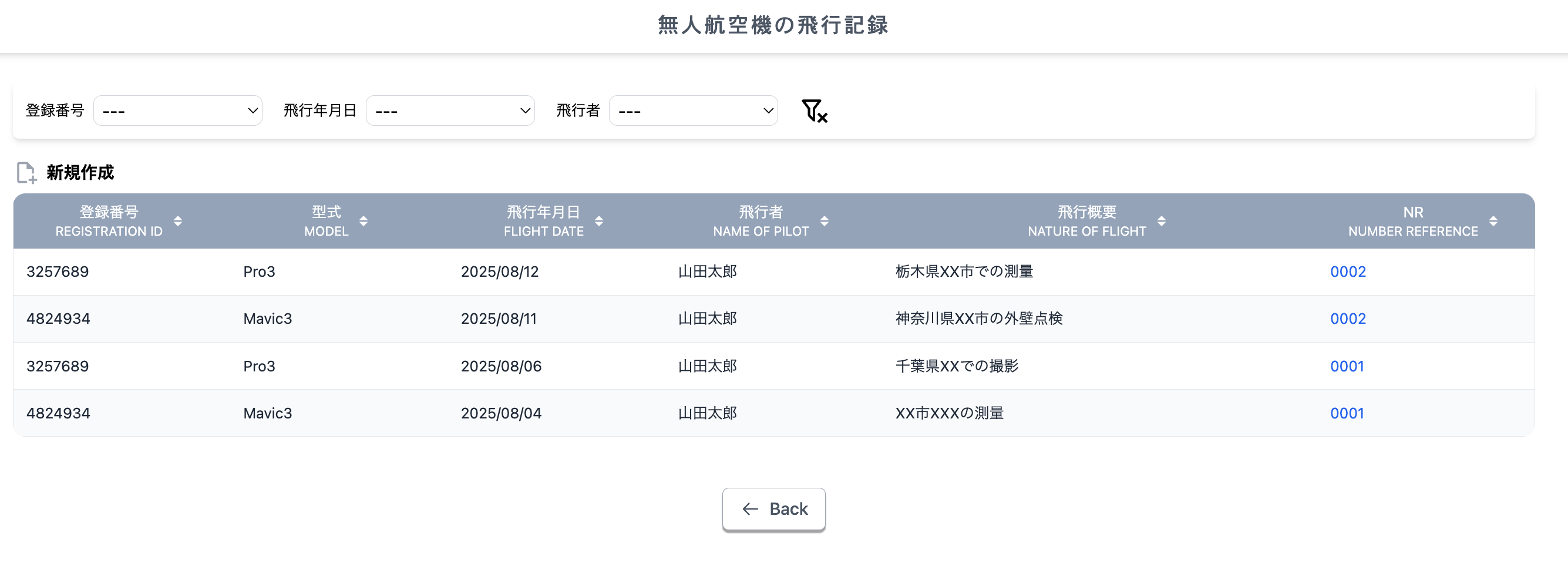Click the sort icon on MODEL column
This screenshot has height=583, width=1568.
364,221
